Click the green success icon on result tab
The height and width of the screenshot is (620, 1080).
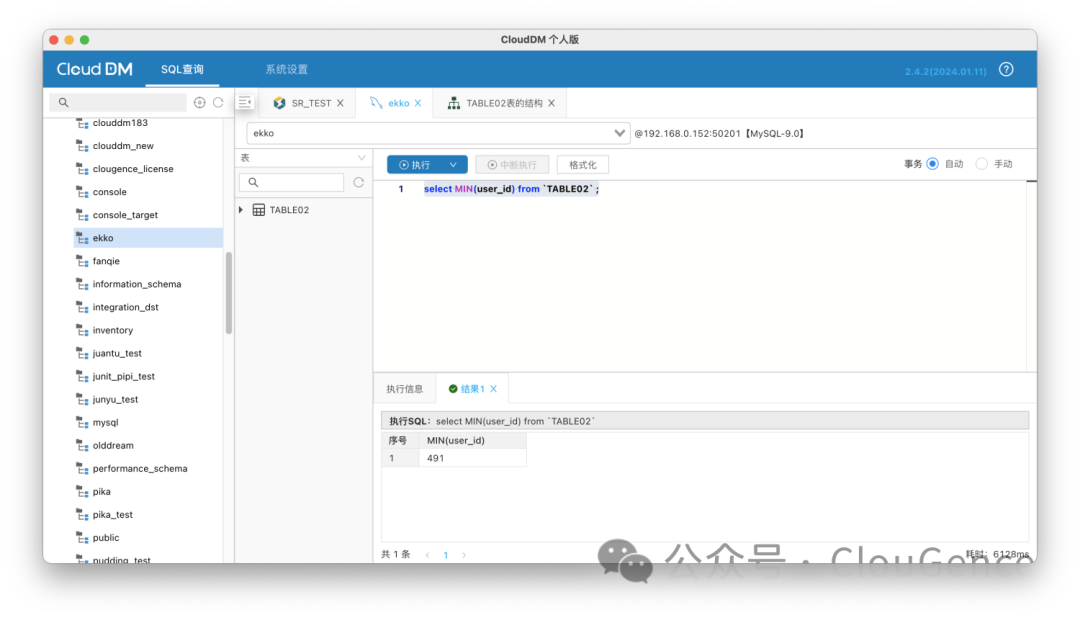[453, 389]
